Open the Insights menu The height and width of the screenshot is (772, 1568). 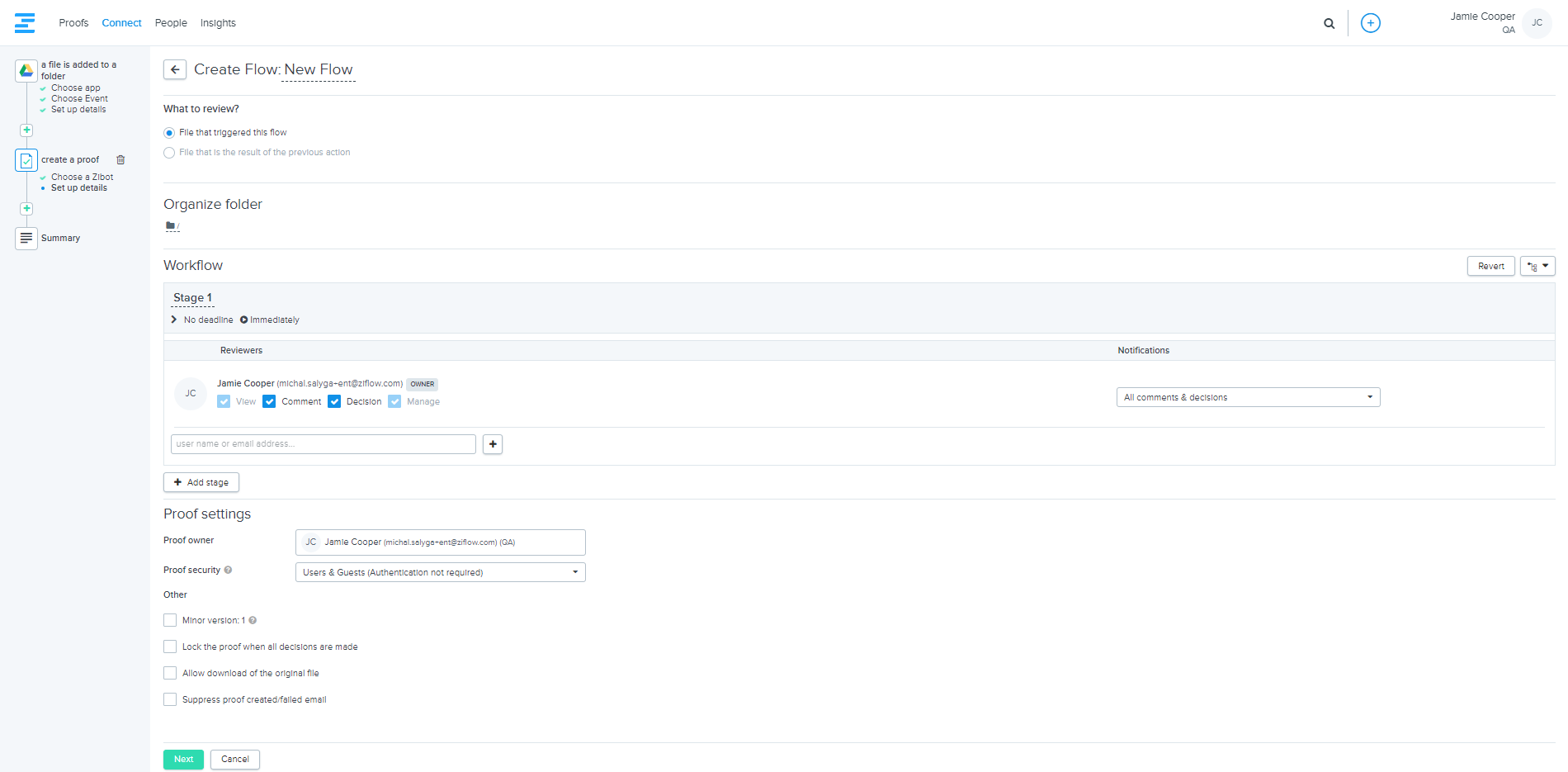coord(218,23)
